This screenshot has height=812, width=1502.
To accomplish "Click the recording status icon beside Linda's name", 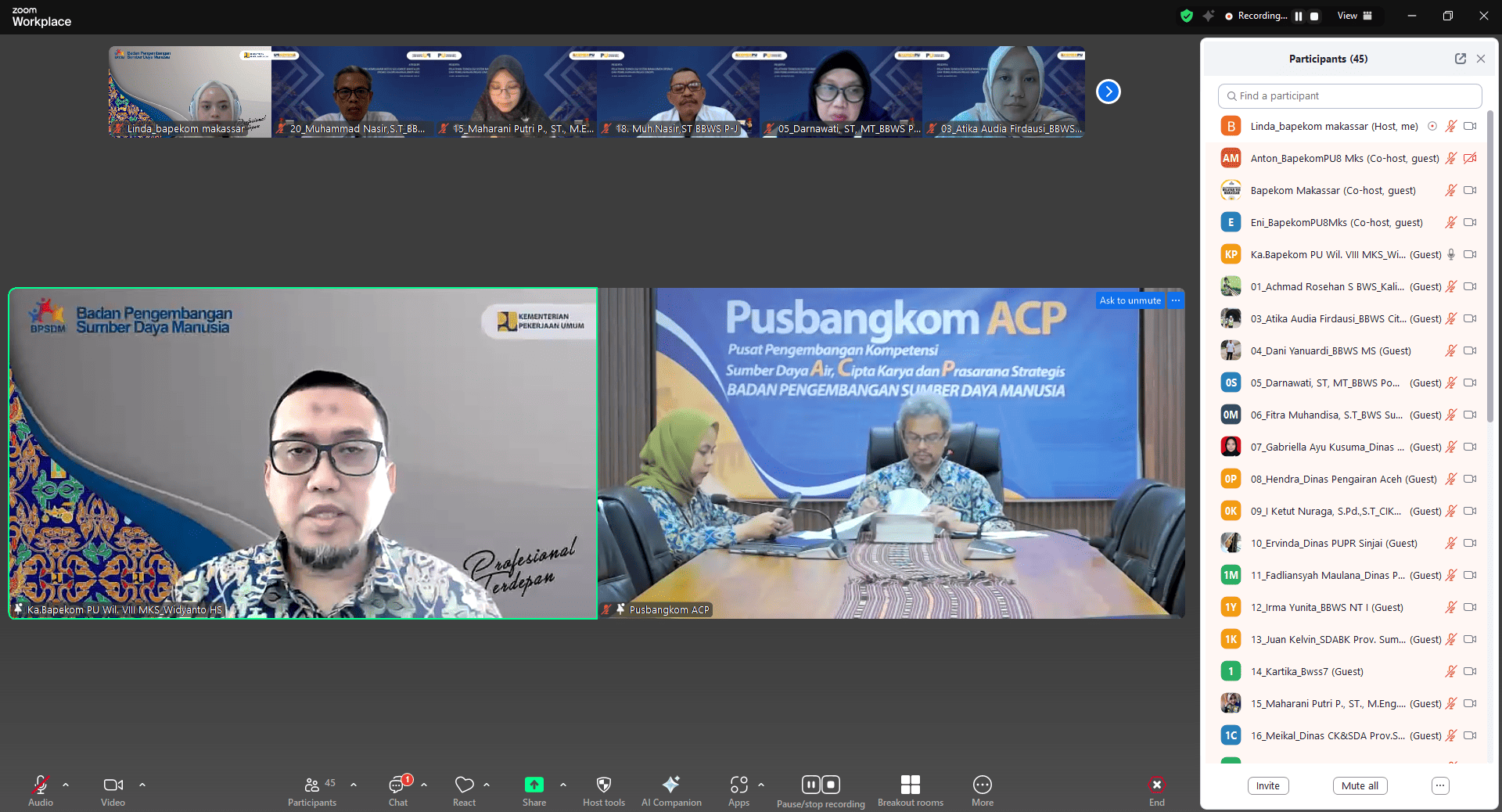I will (1432, 126).
